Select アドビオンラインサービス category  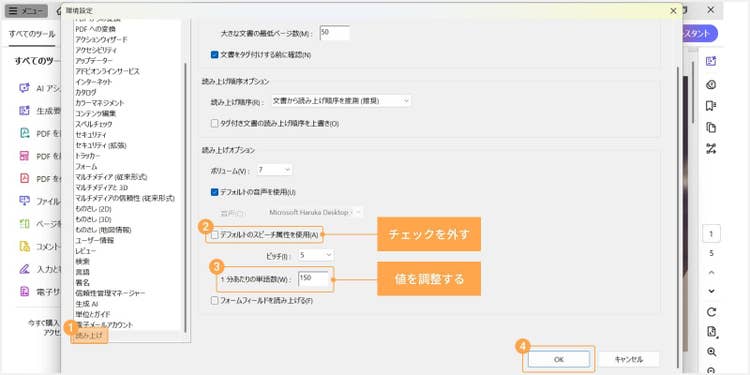click(x=107, y=71)
